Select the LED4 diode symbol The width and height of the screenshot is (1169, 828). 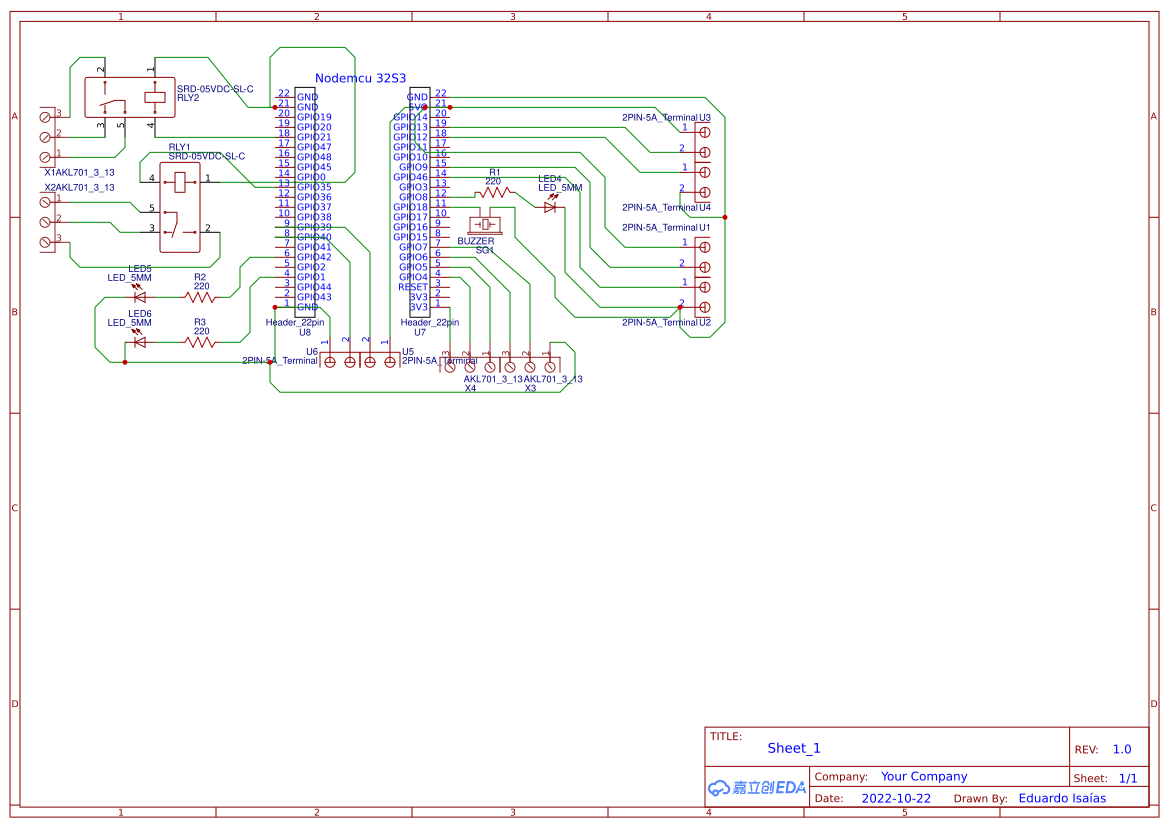pos(550,207)
